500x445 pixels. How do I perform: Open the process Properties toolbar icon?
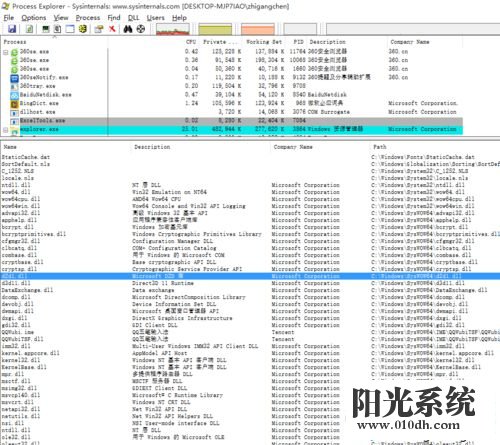[99, 29]
